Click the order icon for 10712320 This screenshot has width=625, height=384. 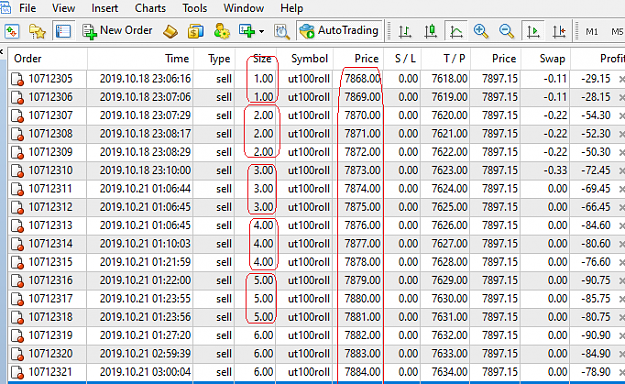pos(17,354)
